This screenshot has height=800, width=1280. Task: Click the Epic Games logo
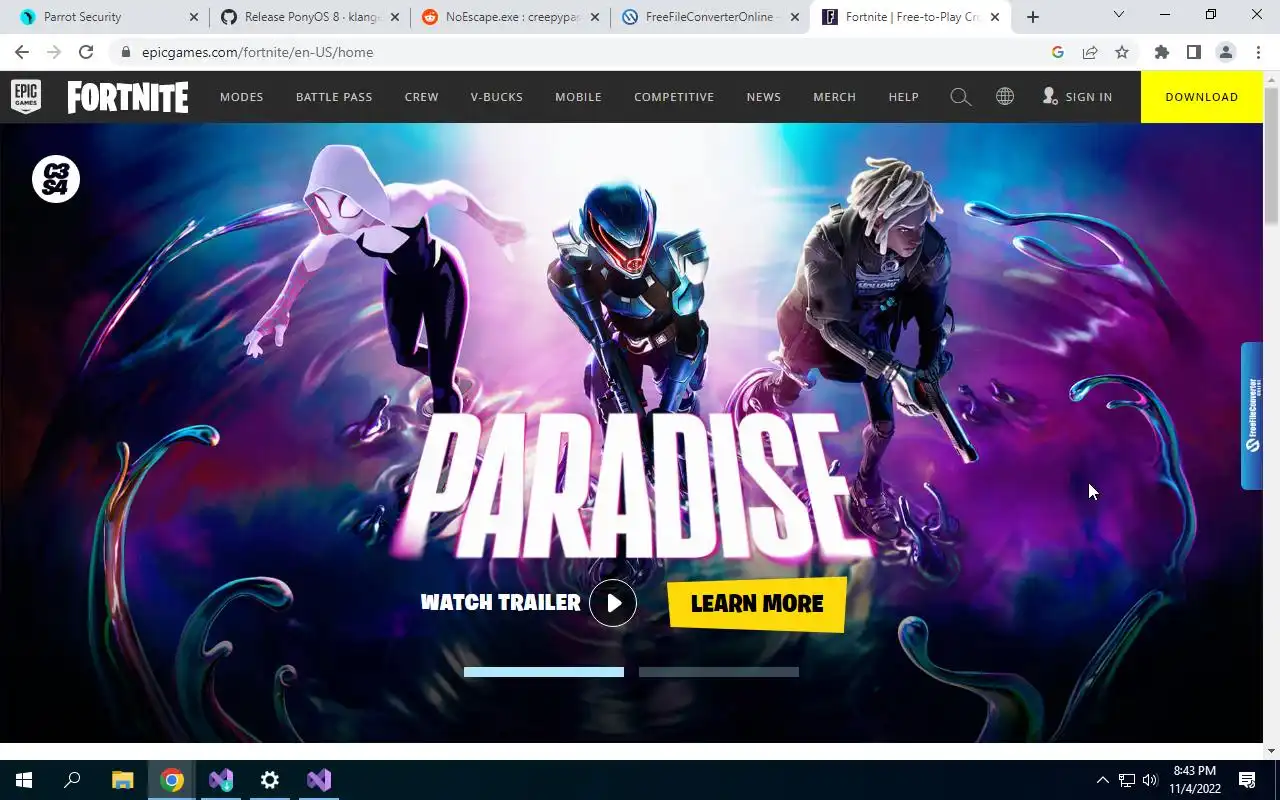click(26, 97)
